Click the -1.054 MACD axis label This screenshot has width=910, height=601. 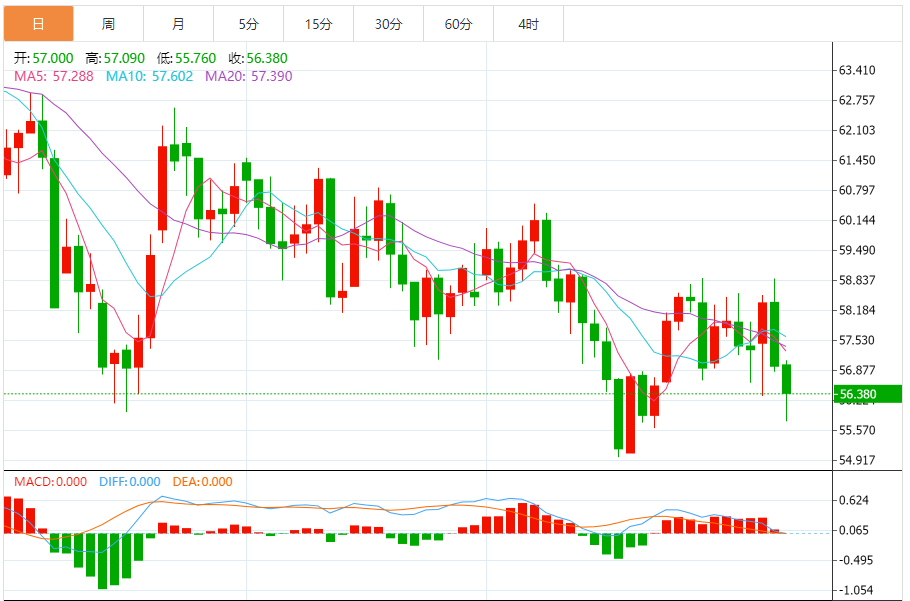tap(854, 591)
